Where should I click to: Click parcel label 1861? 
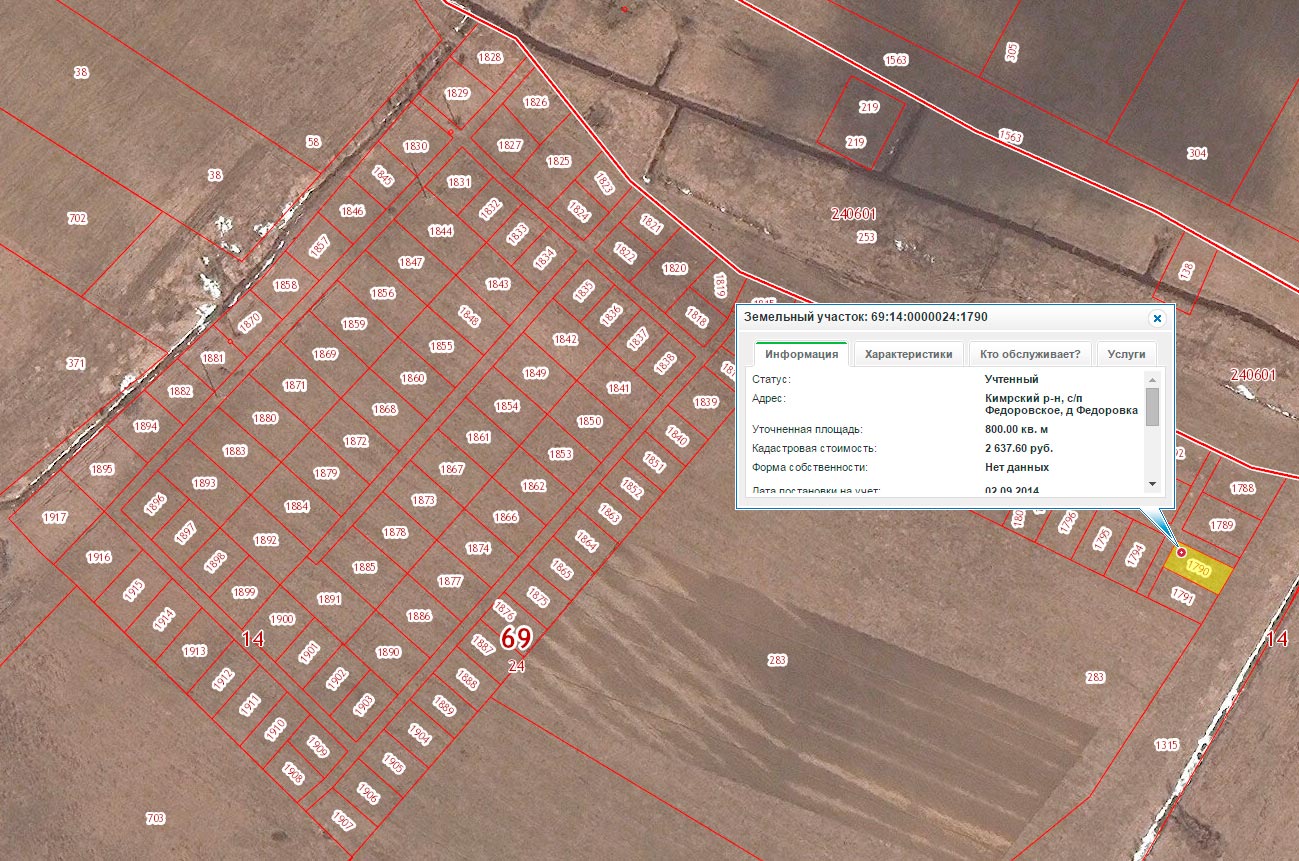point(479,437)
